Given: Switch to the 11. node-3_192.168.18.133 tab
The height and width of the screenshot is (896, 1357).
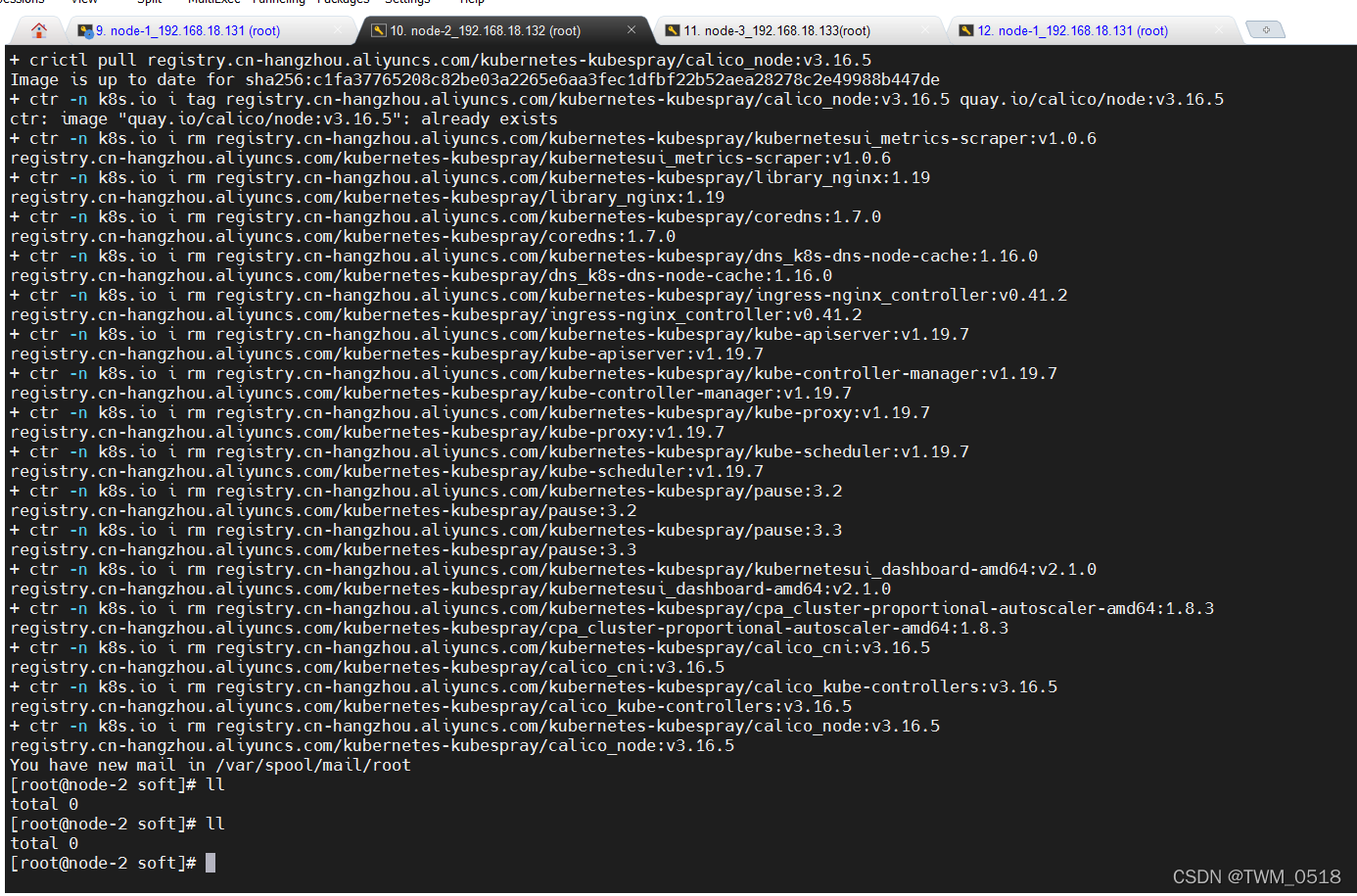Looking at the screenshot, I should pos(777,30).
